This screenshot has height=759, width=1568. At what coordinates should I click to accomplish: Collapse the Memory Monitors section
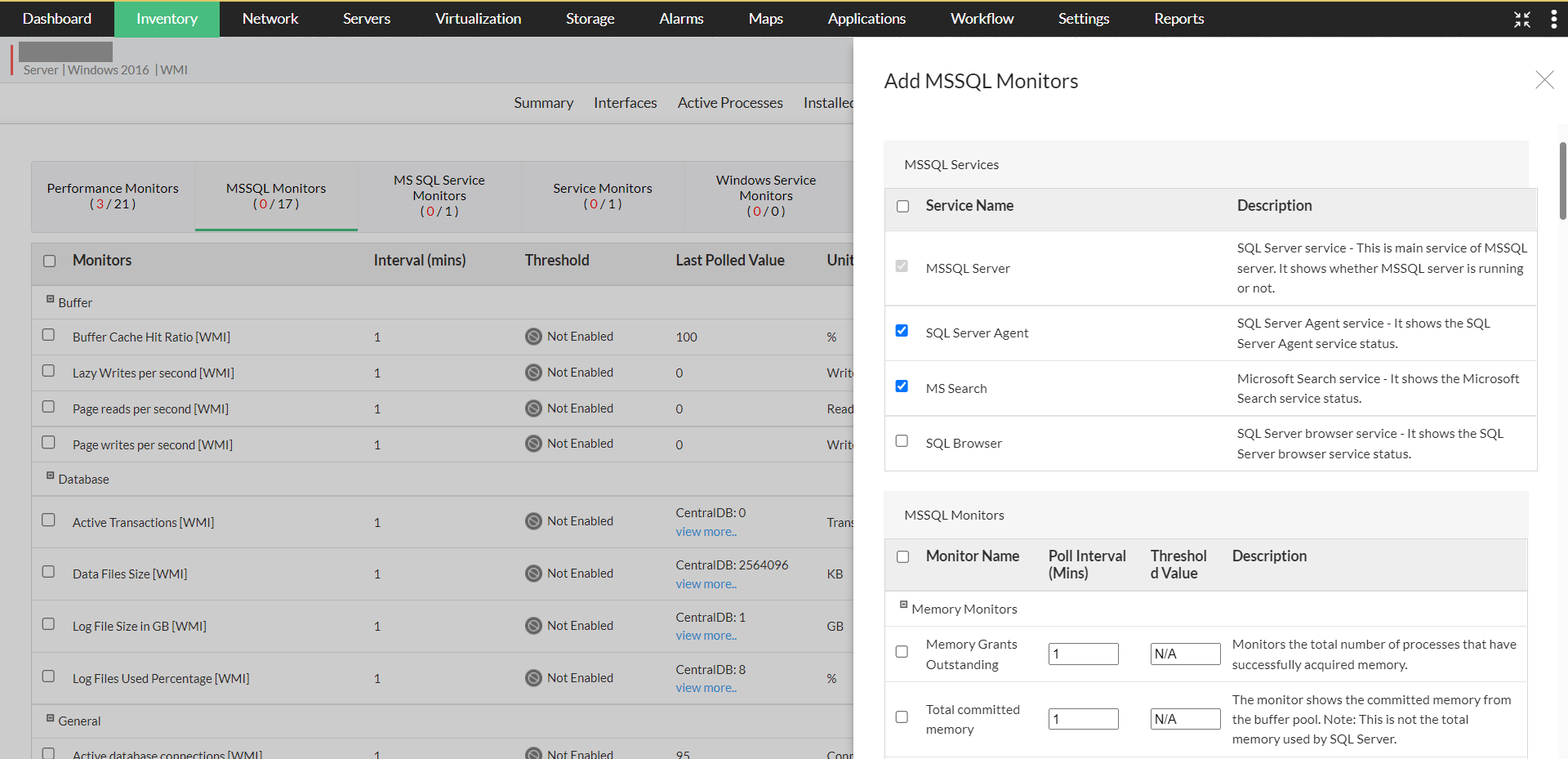[903, 605]
